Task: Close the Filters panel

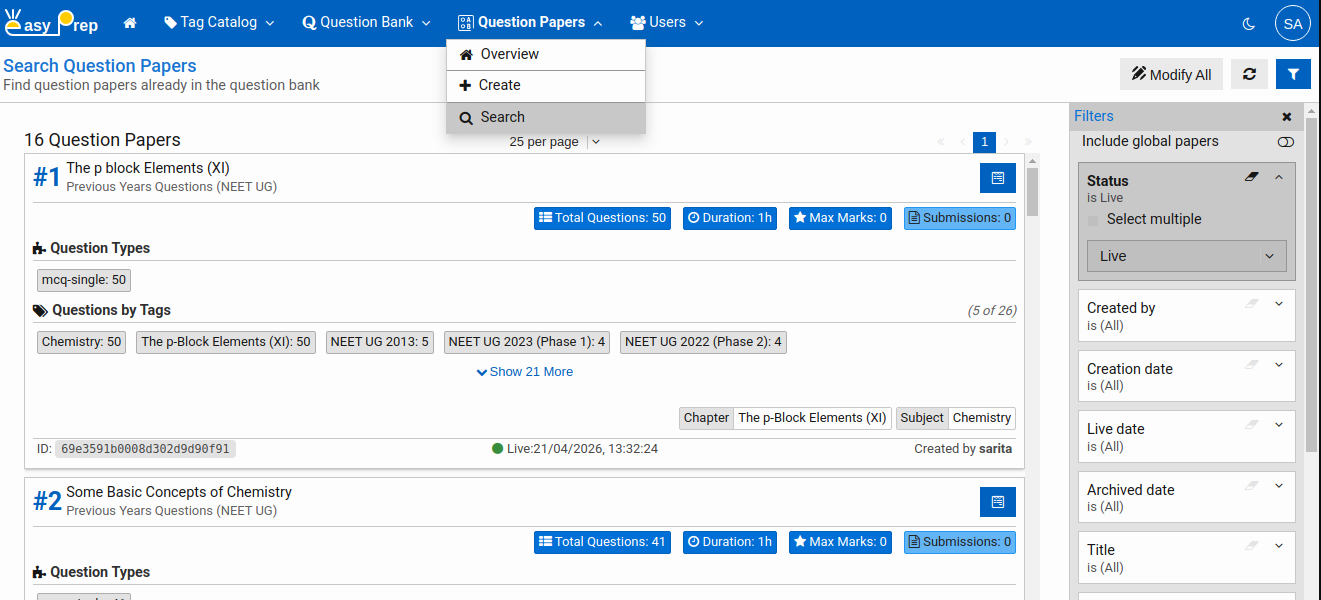Action: (x=1287, y=117)
